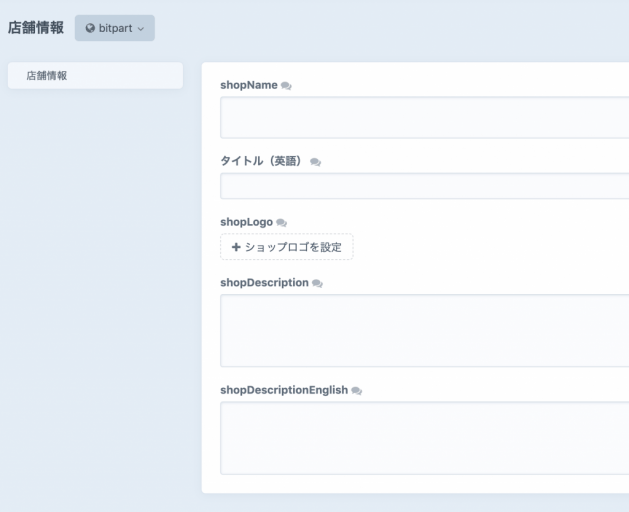
Task: Click the shopLogo field label
Action: [x=246, y=222]
